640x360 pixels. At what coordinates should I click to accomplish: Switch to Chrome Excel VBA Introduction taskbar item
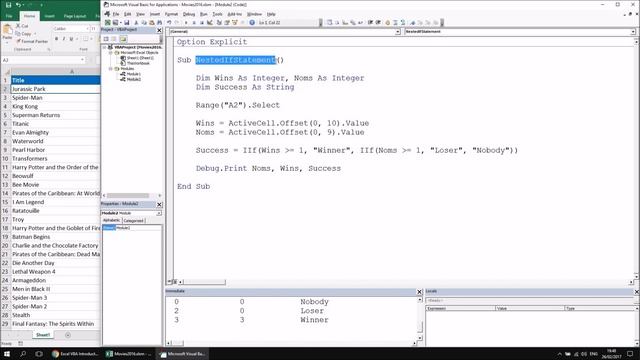coord(75,354)
